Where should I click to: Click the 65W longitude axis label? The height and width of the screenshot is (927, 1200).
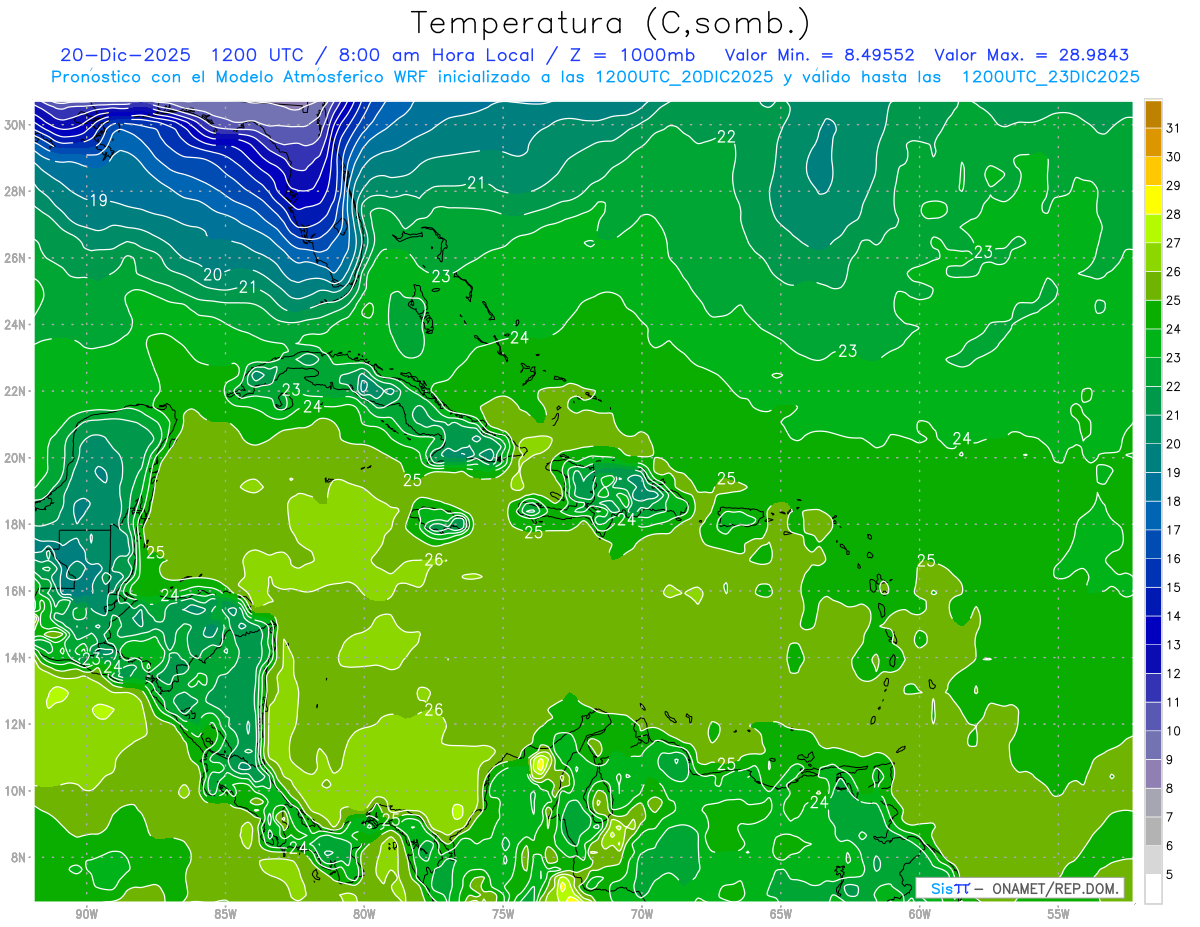tap(781, 913)
